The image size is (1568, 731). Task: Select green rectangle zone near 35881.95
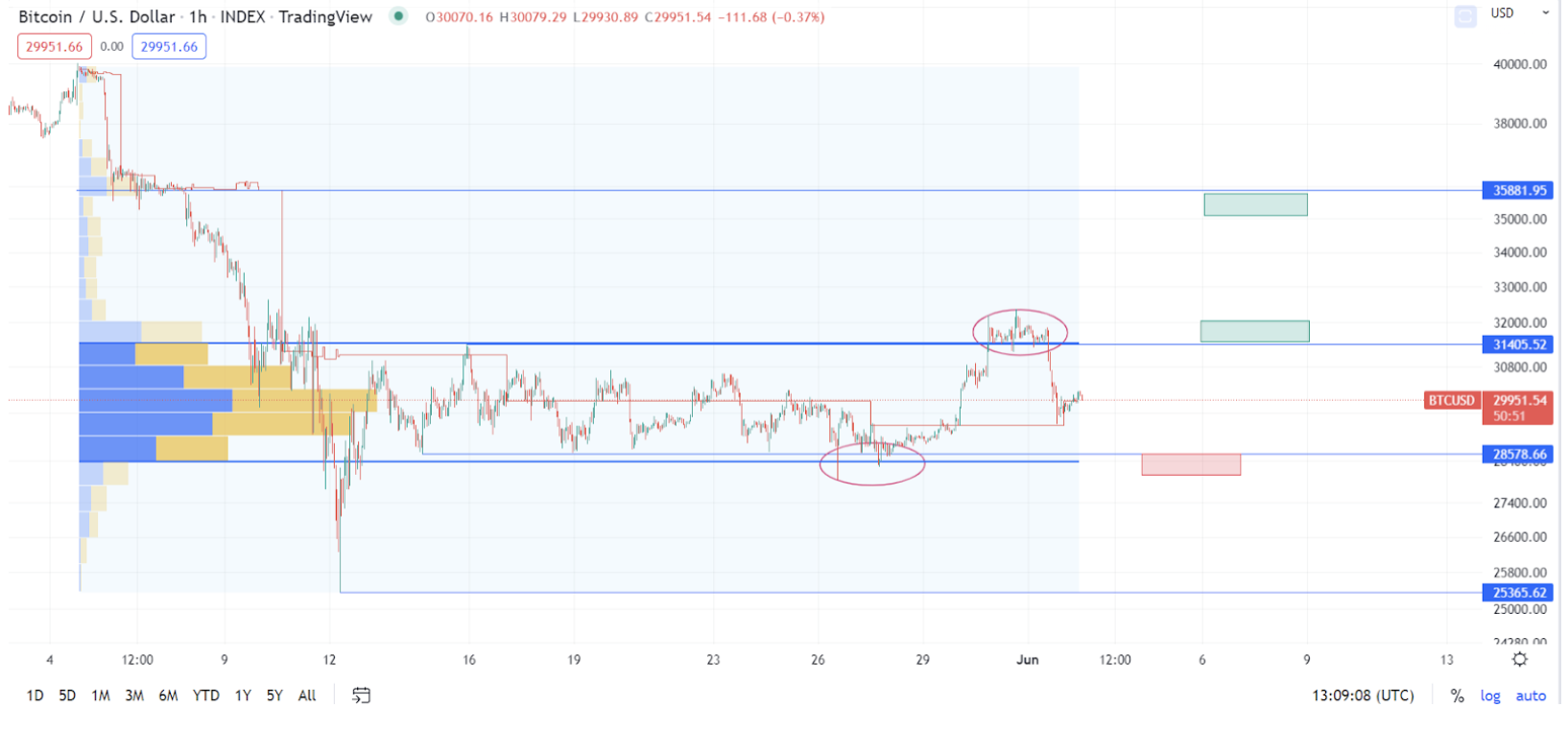coord(1255,204)
